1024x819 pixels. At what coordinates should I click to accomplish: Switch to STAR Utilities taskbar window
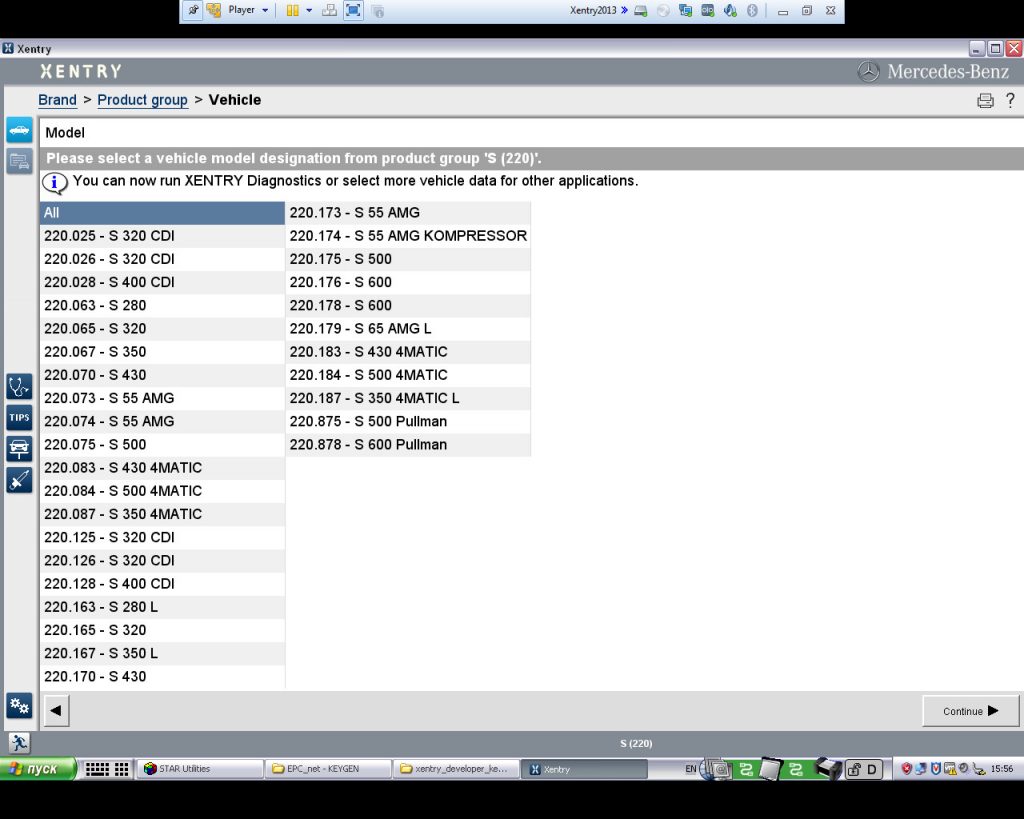200,769
